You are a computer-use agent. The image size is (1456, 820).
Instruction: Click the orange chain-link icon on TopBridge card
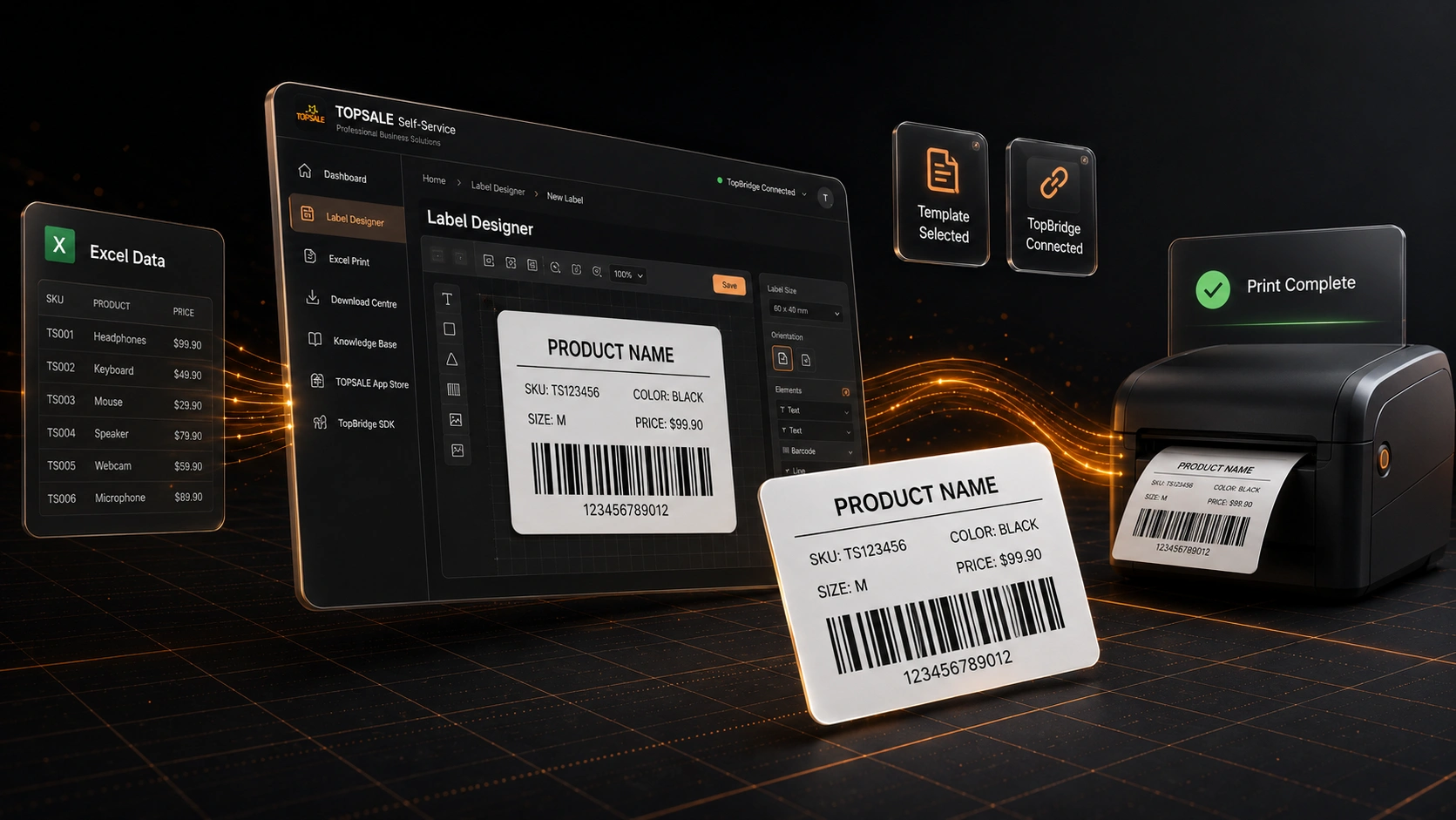pyautogui.click(x=1053, y=182)
